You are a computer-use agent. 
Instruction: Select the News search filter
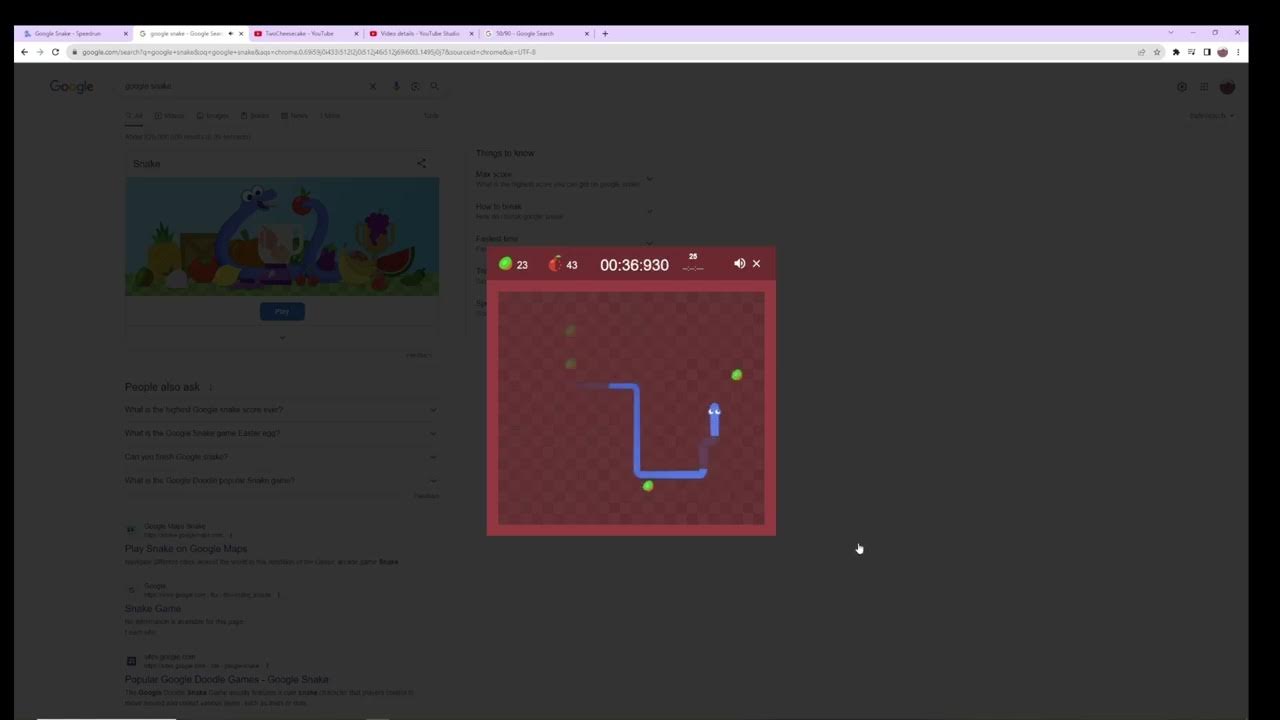coord(295,116)
